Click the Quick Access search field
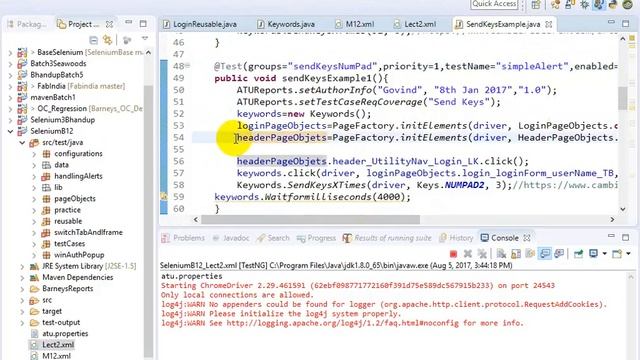The image size is (640, 360). [495, 4]
